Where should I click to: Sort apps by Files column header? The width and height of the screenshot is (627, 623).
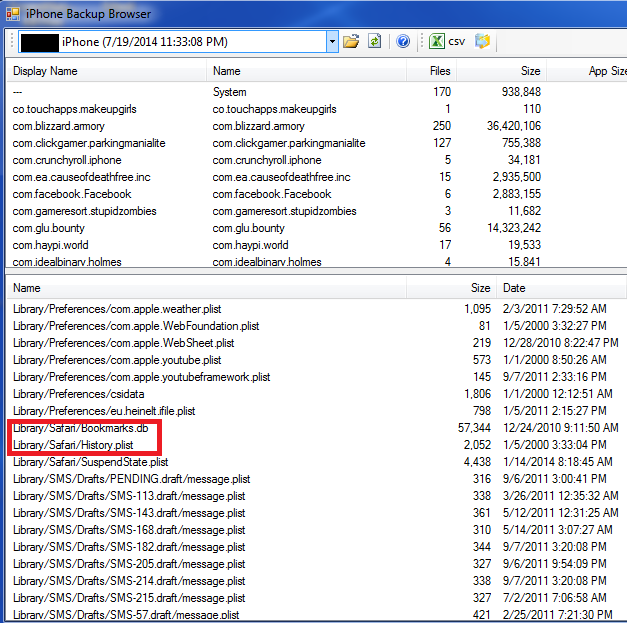tap(431, 71)
